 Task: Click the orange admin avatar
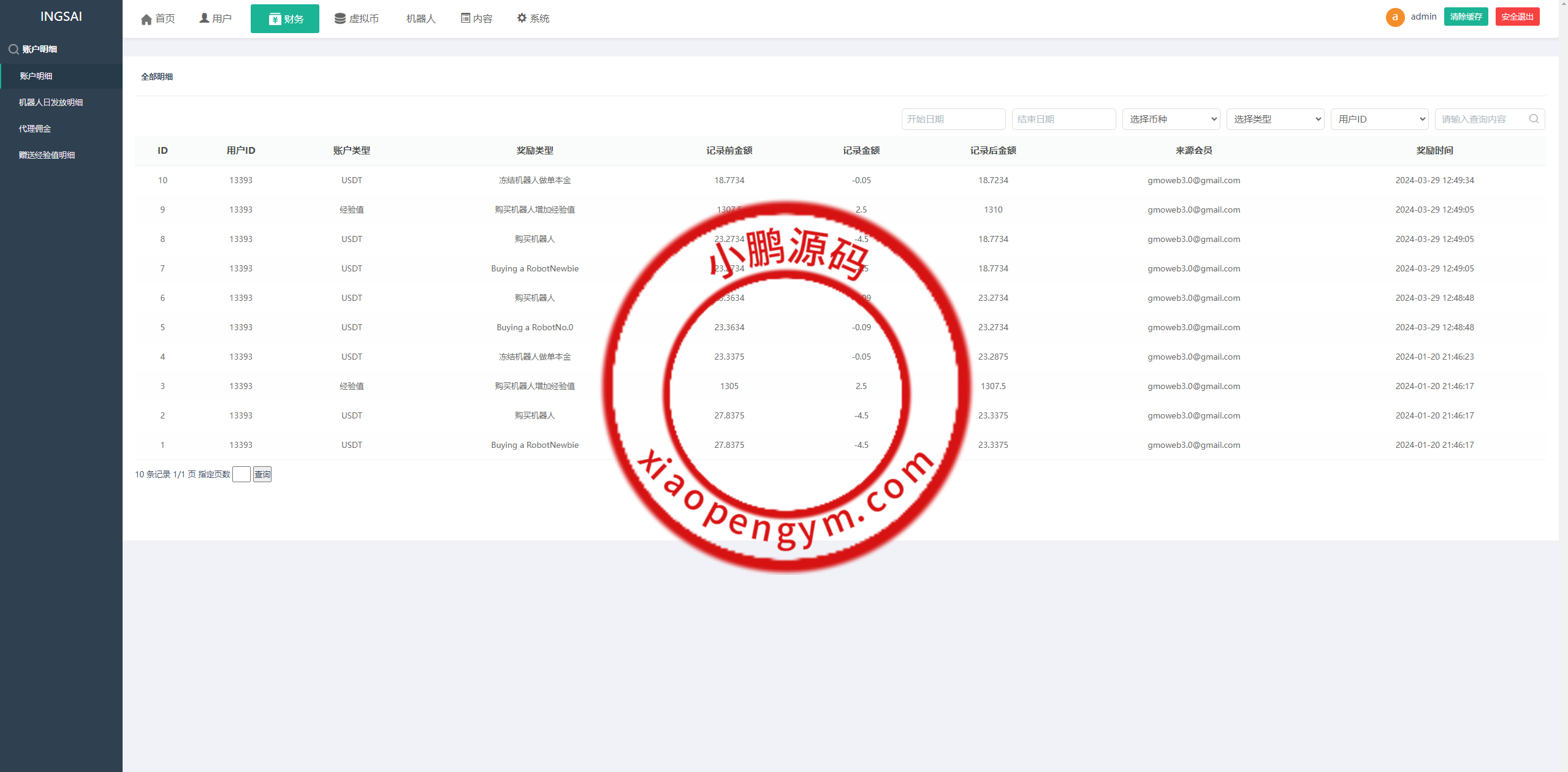(x=1395, y=17)
